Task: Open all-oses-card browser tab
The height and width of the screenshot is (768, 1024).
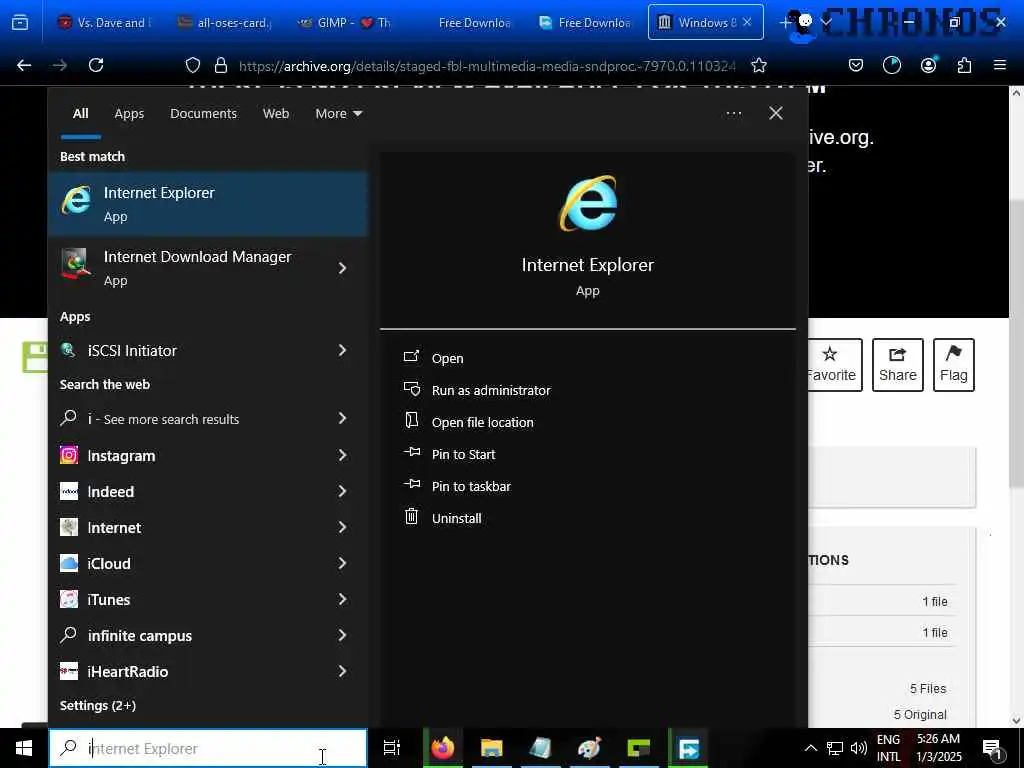Action: click(x=226, y=23)
